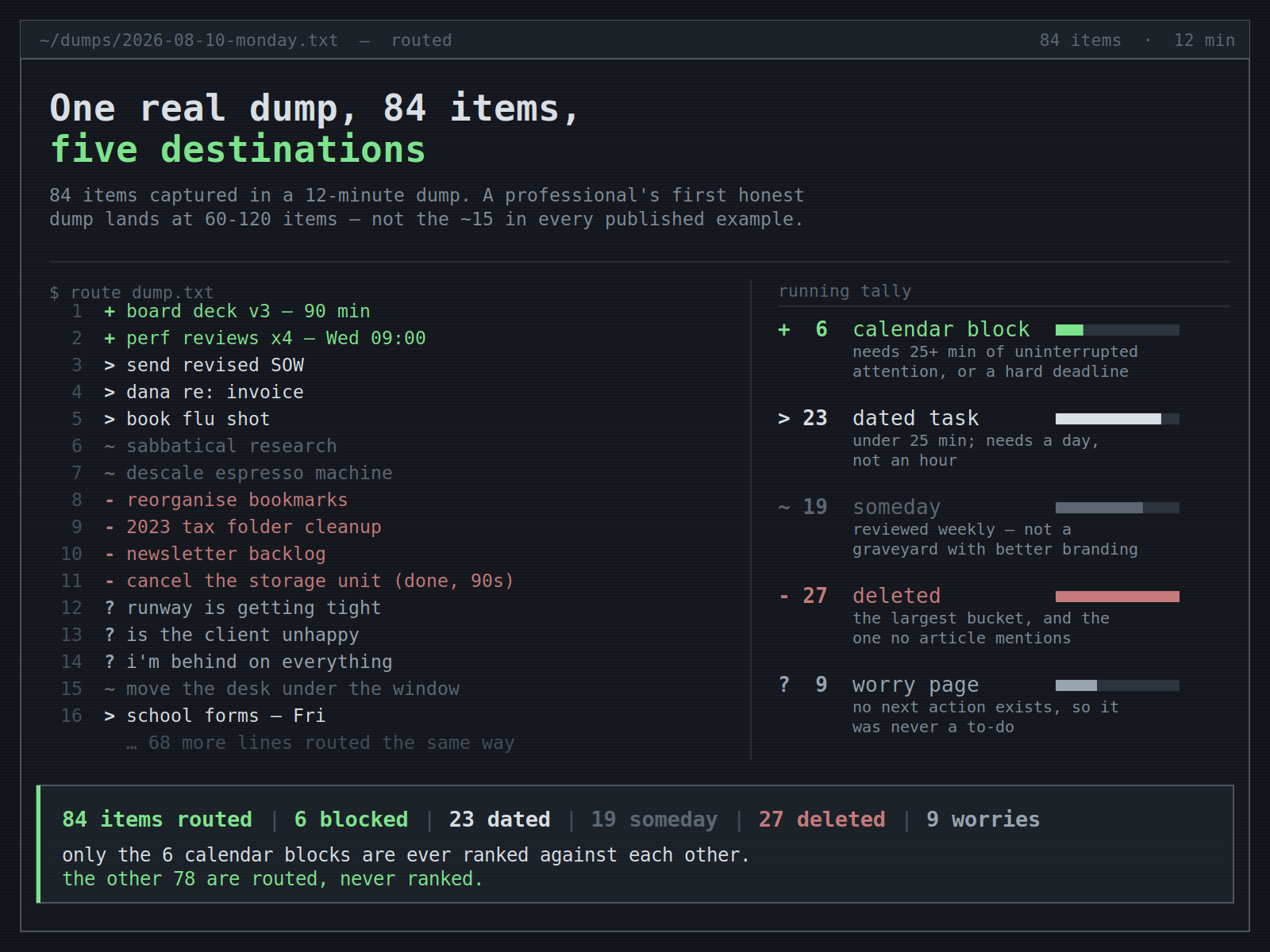Select line 'board deck v3 — 90 min'

point(248,311)
